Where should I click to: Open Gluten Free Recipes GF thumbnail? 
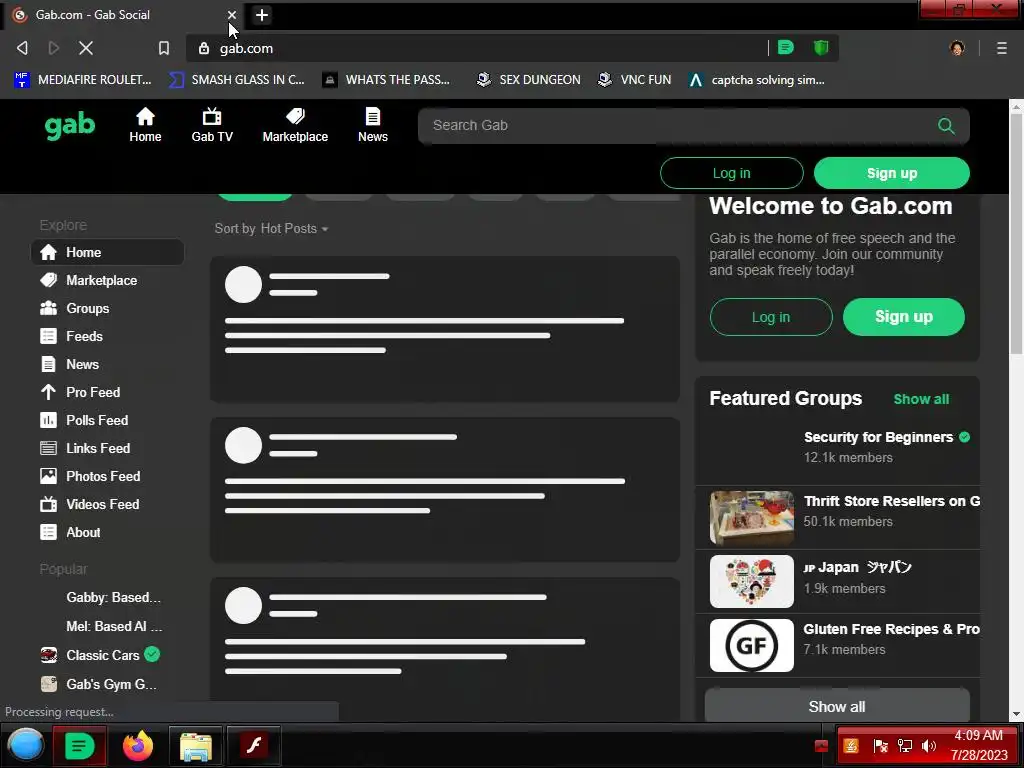point(752,645)
